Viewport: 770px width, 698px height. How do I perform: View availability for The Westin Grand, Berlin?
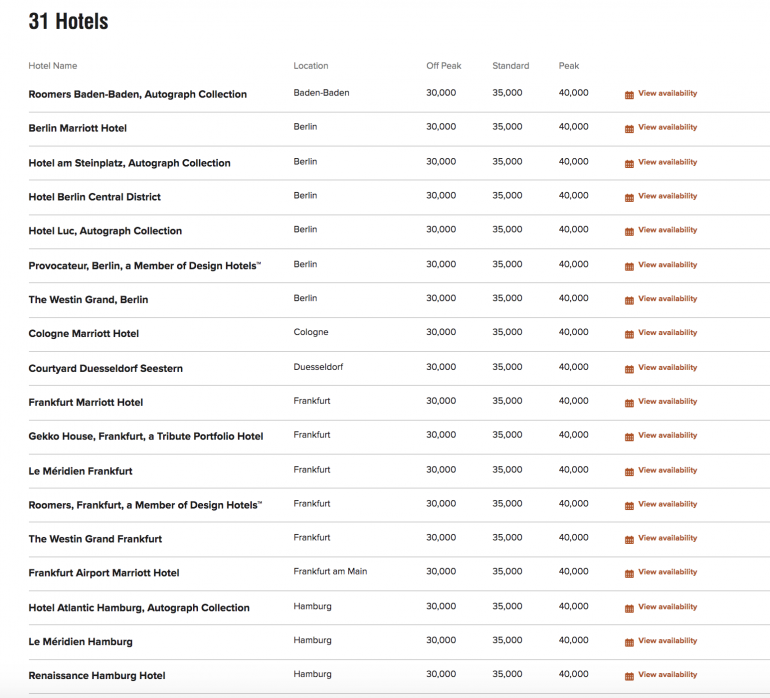667,299
